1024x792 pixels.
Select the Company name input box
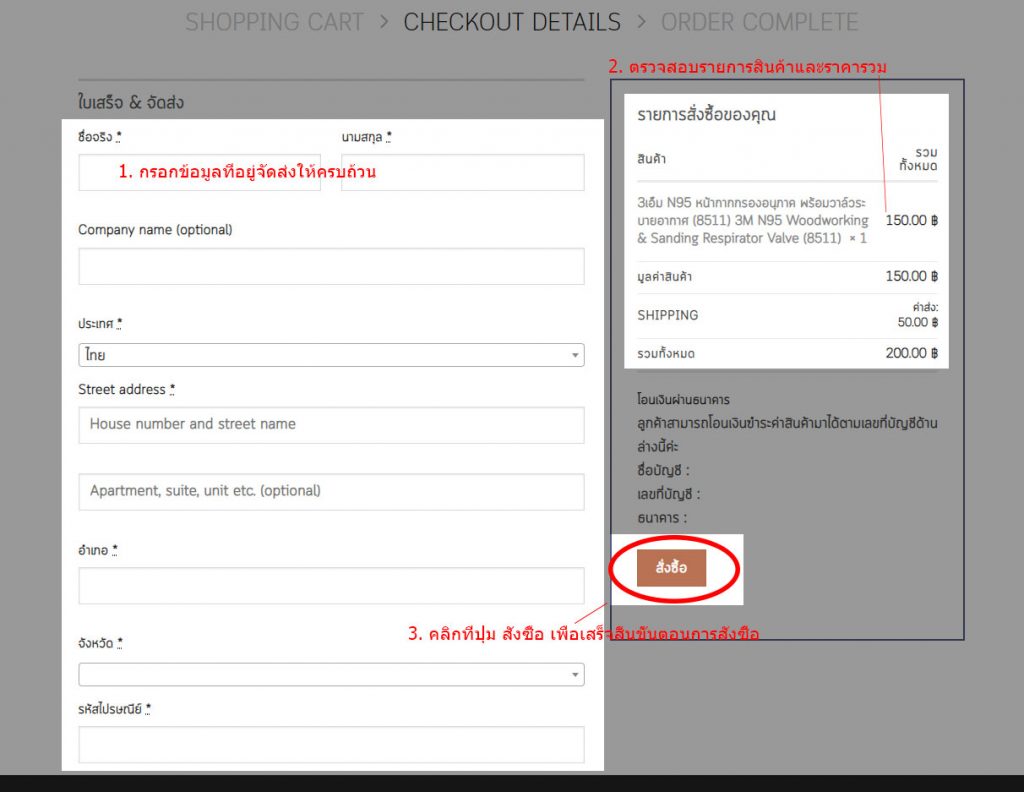click(331, 266)
